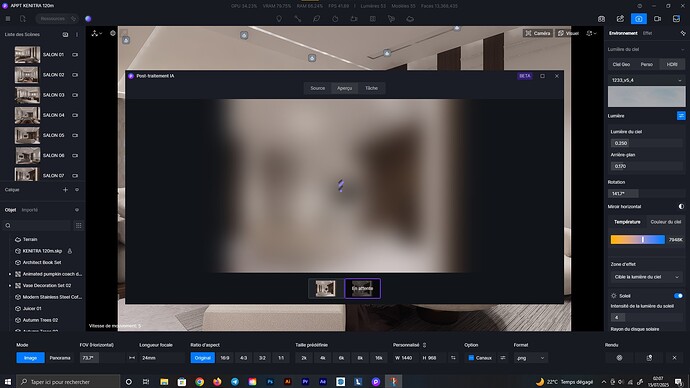The image size is (690, 388).
Task: Add a new layer with plus icon
Action: (x=65, y=190)
